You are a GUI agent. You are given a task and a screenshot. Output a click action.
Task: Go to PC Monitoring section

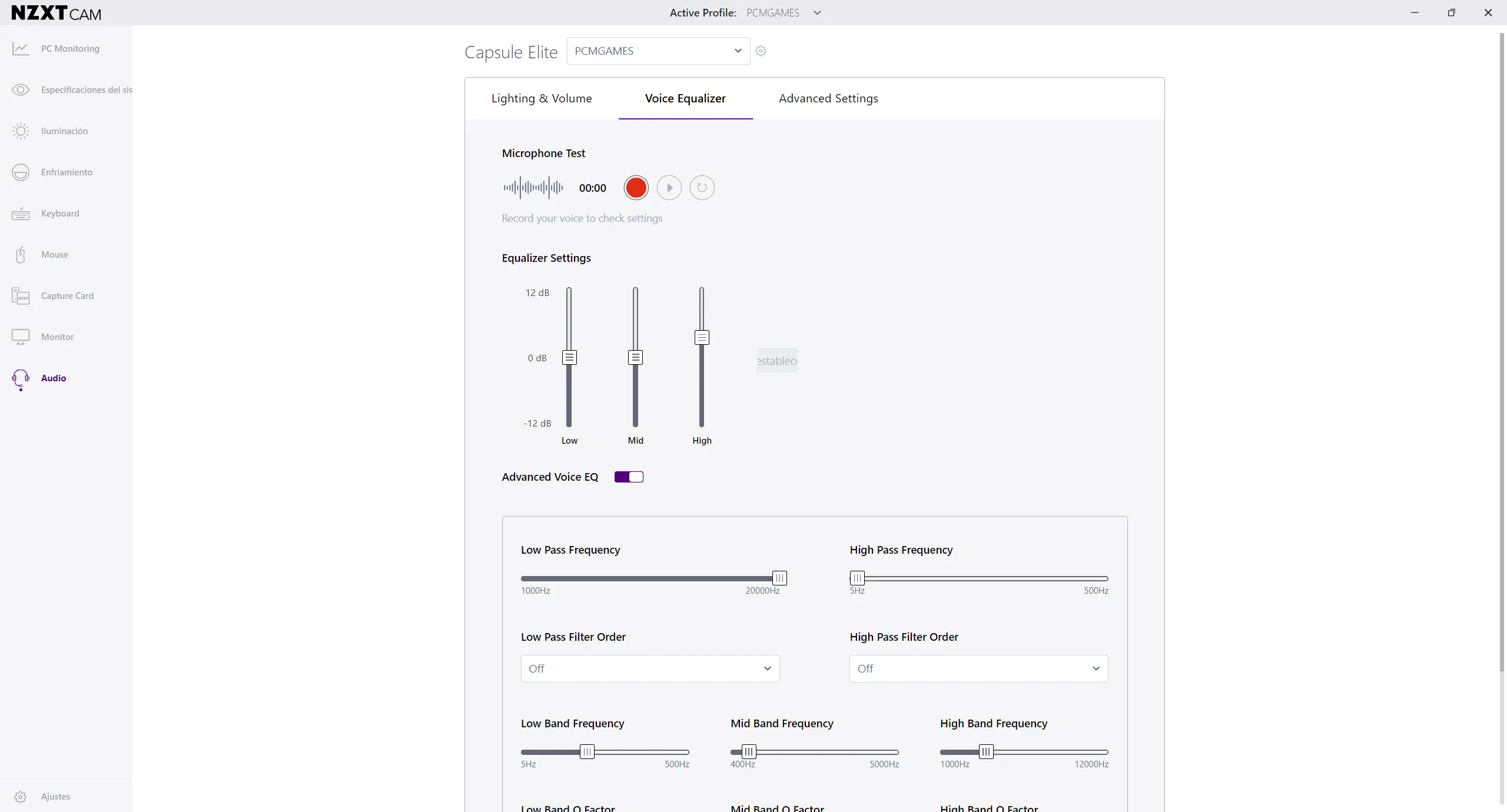coord(70,49)
